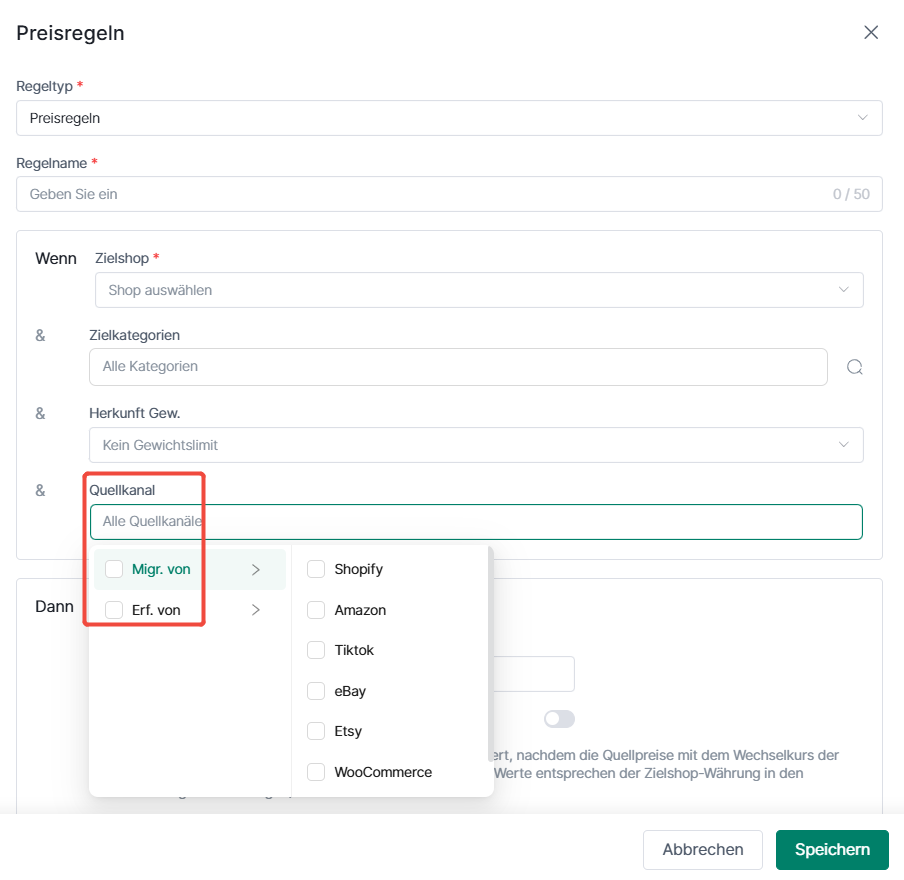This screenshot has width=904, height=880.
Task: Click the Regelname input field
Action: pyautogui.click(x=449, y=194)
